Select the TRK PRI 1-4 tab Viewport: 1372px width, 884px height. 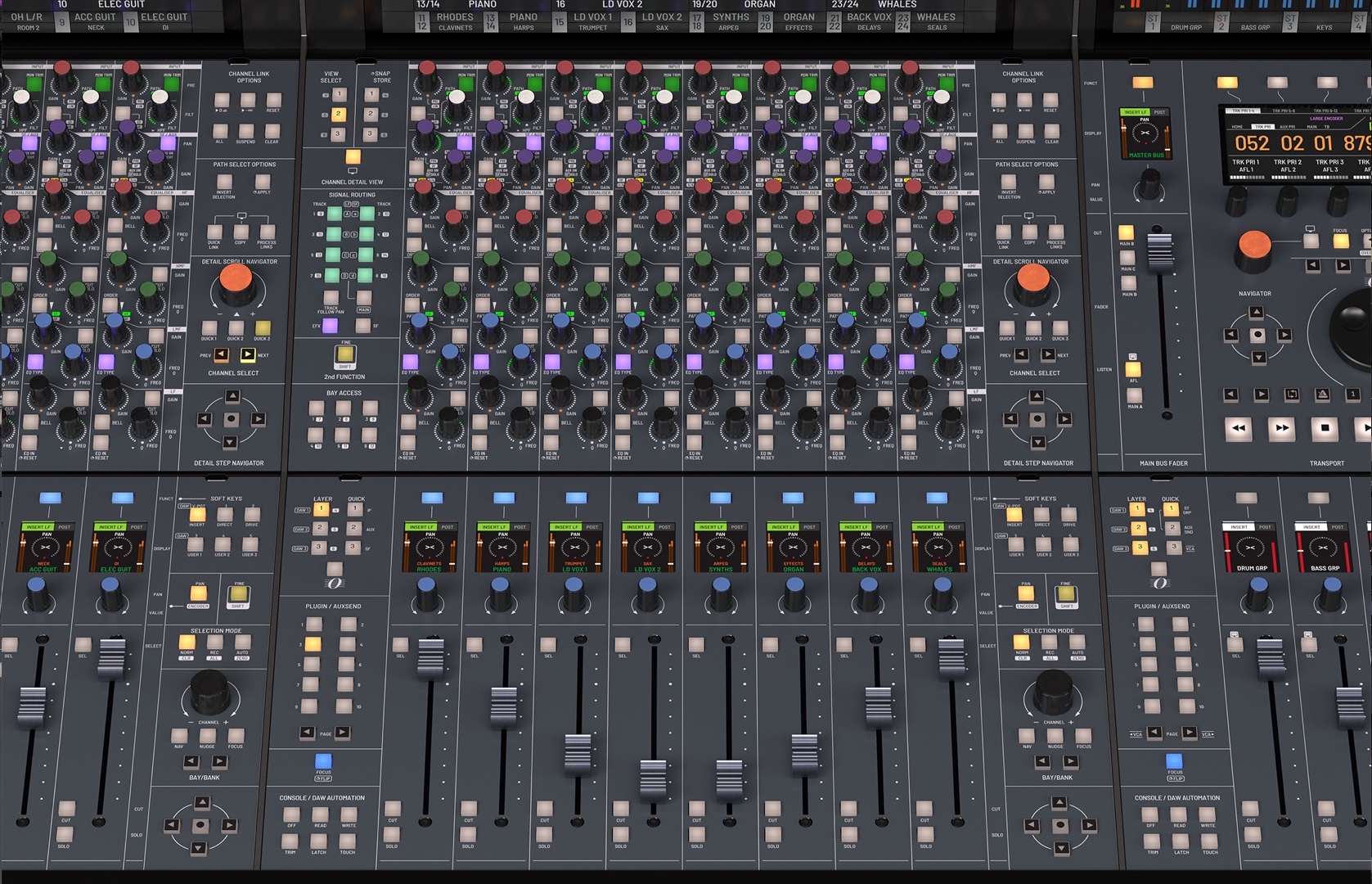[x=1244, y=110]
